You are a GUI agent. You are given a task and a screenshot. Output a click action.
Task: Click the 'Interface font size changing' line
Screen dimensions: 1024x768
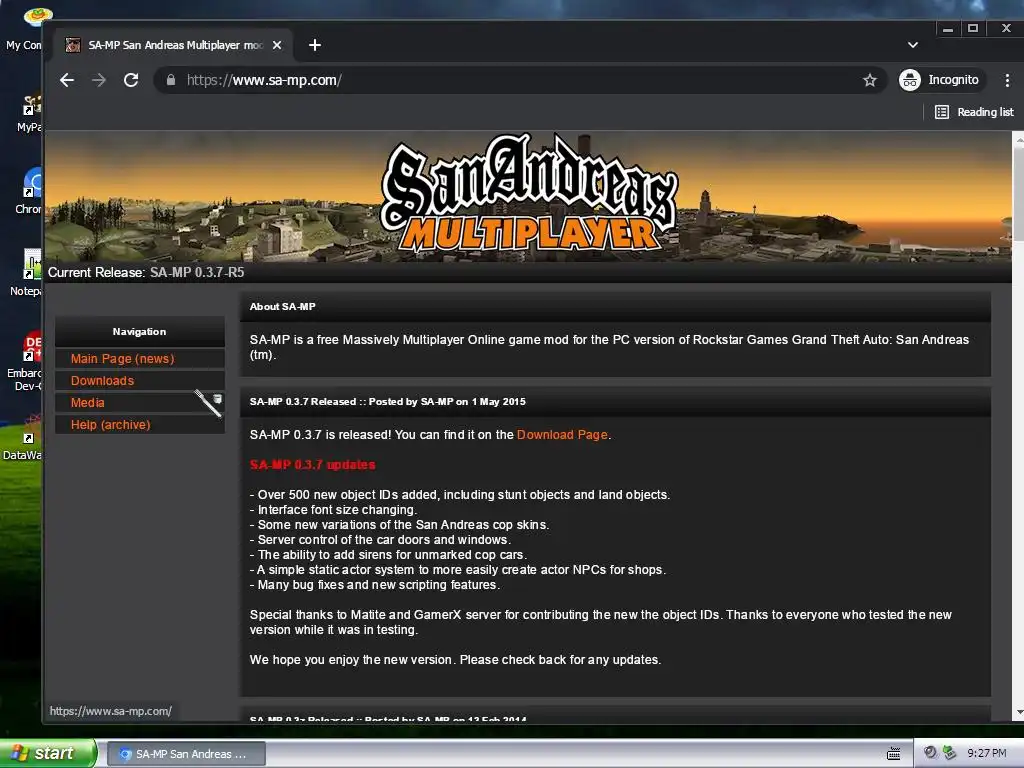coord(333,510)
